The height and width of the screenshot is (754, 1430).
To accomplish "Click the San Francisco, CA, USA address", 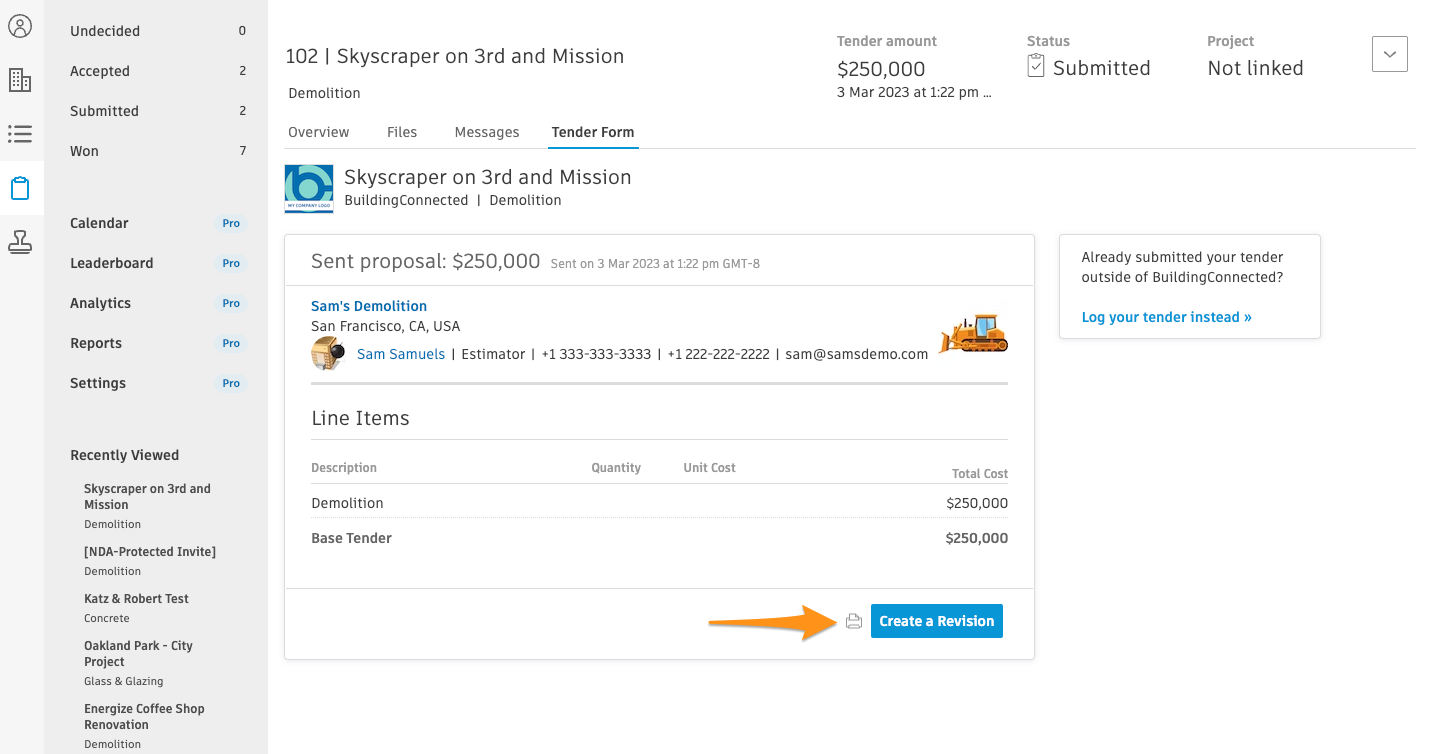I will click(385, 326).
